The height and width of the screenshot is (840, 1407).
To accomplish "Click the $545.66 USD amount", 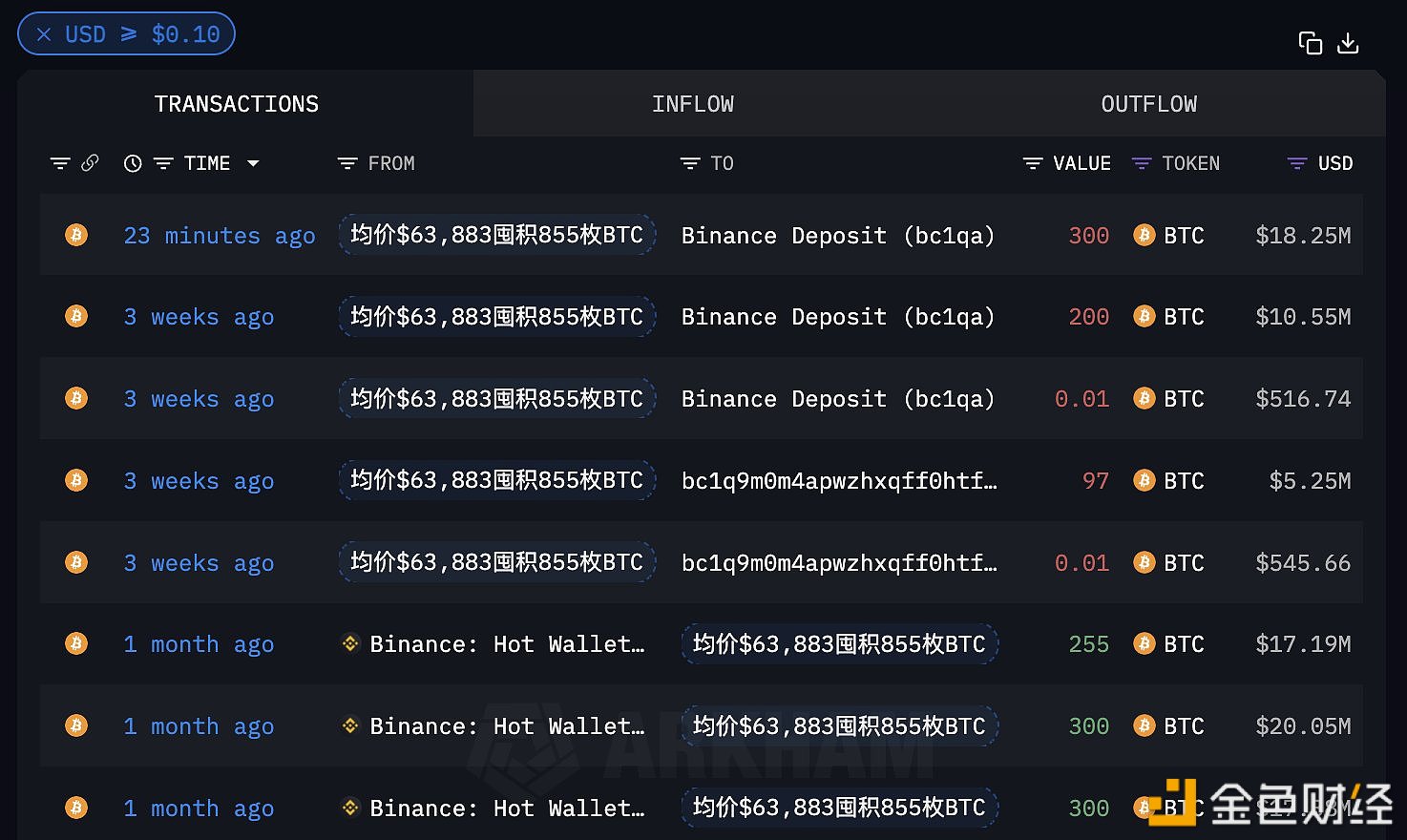I will [x=1303, y=563].
